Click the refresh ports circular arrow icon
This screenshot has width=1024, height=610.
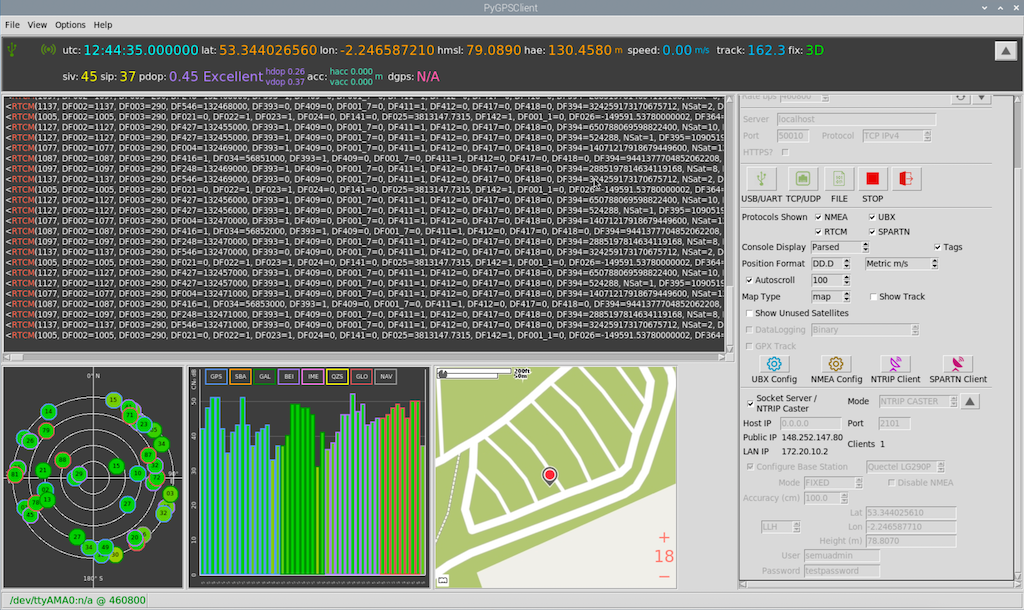(961, 97)
